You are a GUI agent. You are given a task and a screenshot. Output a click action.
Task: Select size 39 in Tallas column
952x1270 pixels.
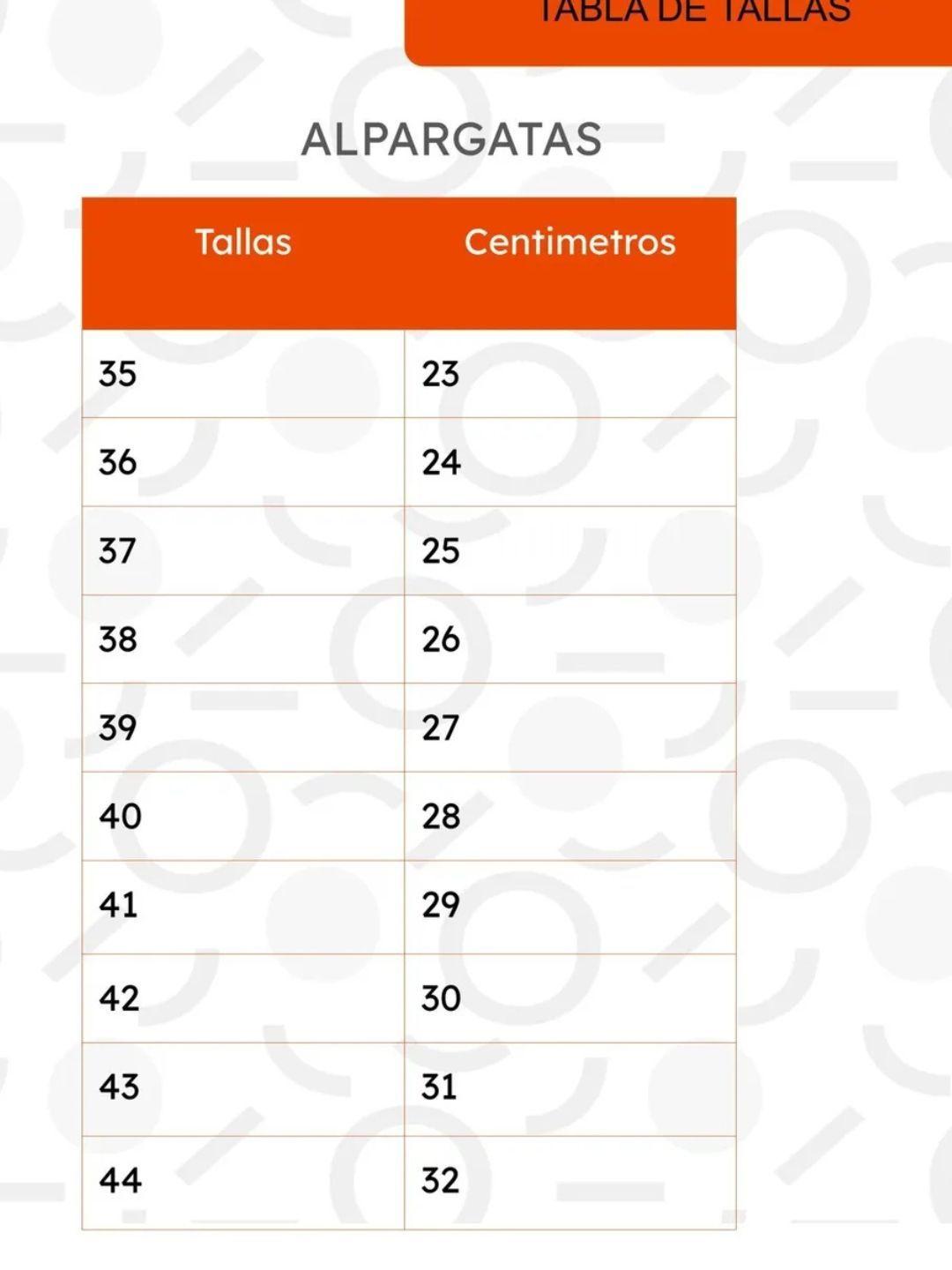[x=243, y=728]
